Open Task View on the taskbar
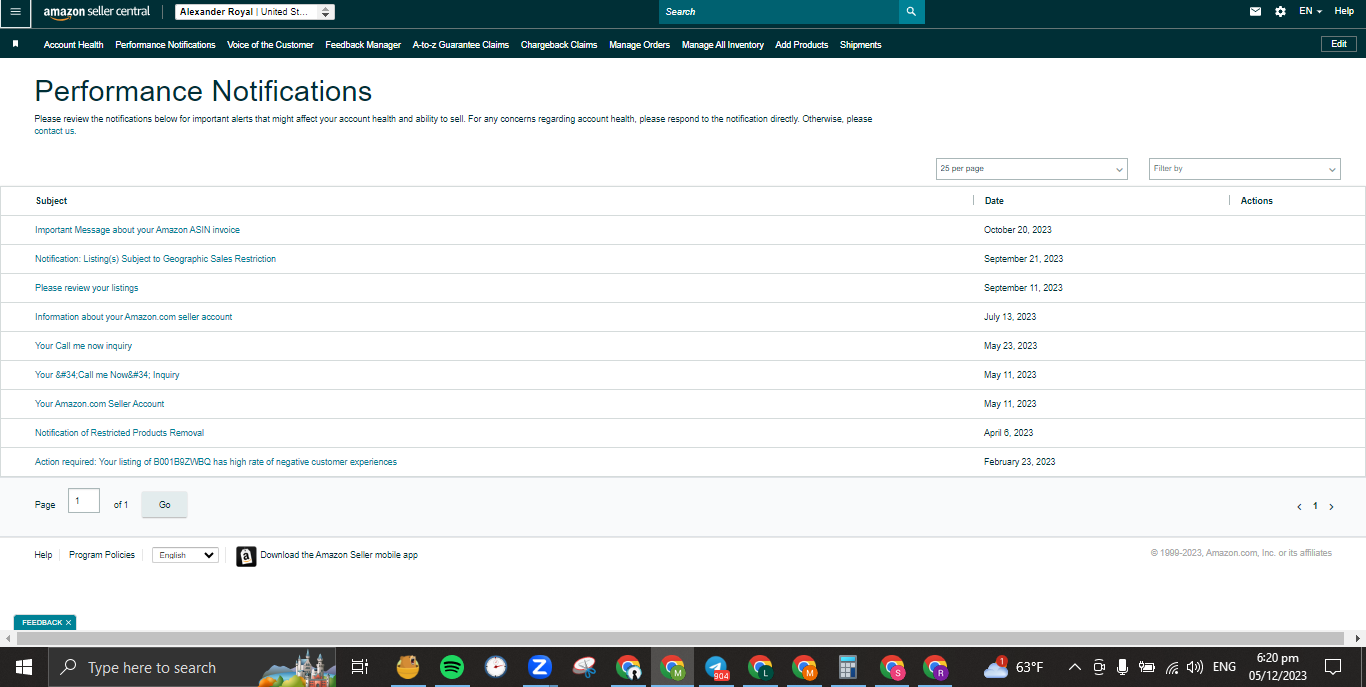The image size is (1366, 687). [x=360, y=667]
